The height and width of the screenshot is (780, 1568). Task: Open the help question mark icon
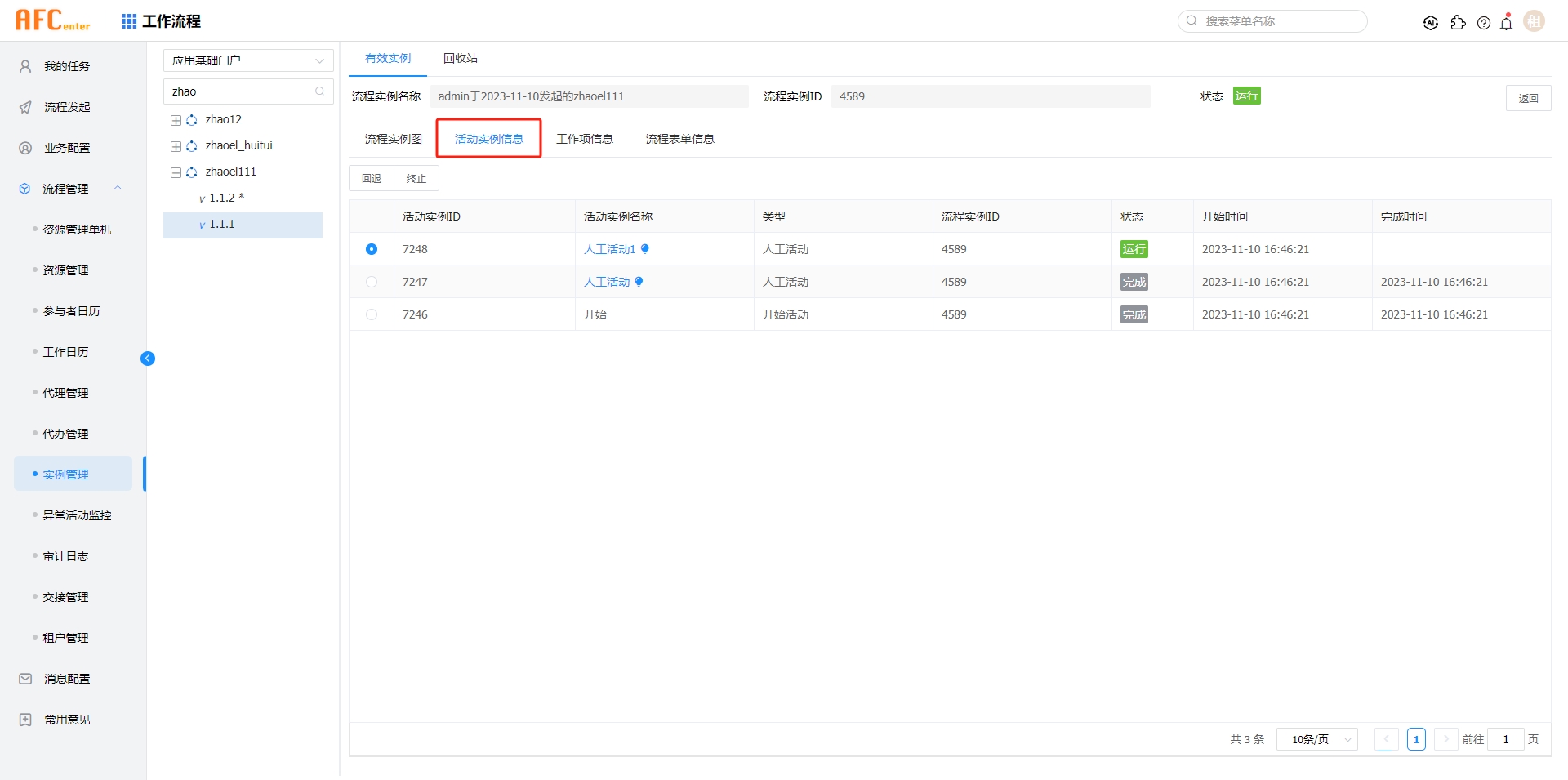pyautogui.click(x=1484, y=23)
